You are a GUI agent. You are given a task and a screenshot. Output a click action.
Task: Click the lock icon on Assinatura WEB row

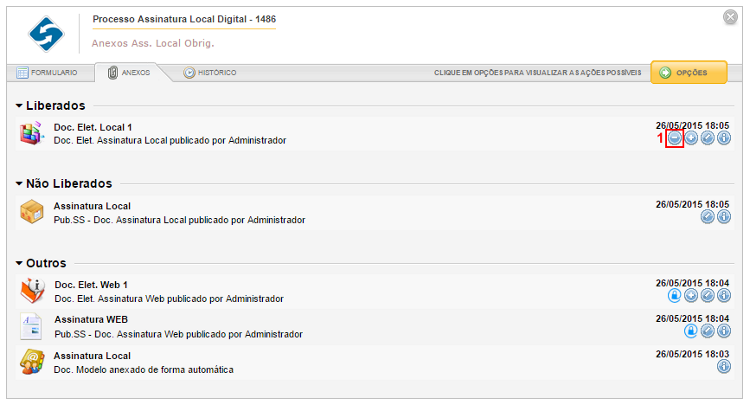tap(691, 331)
